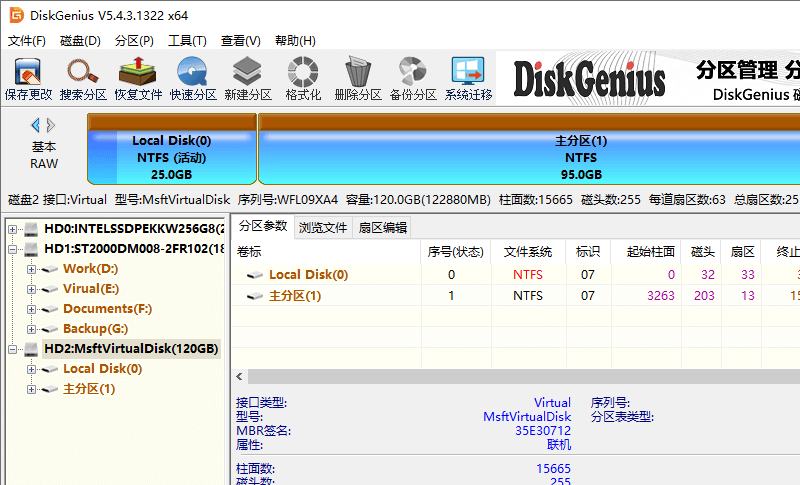Open the 帮助(H) menu
Screen dimensions: 800x485
click(295, 41)
